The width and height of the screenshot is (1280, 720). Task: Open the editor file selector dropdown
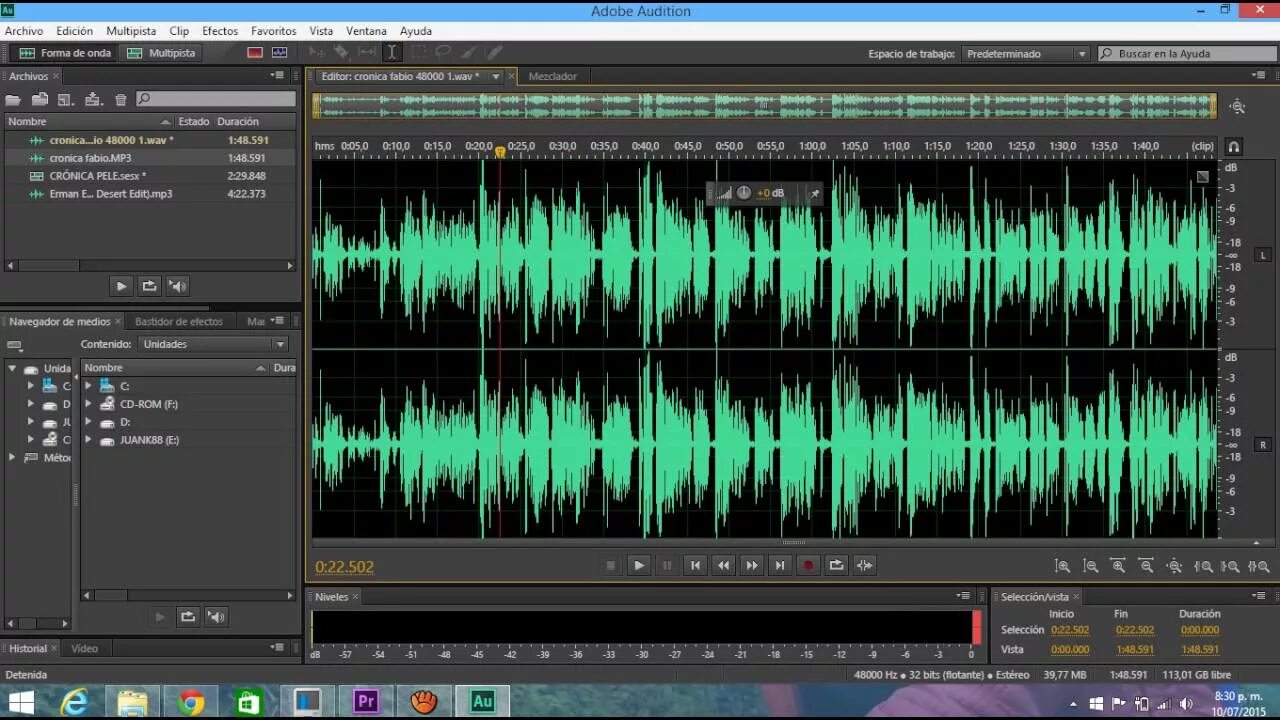tap(495, 76)
